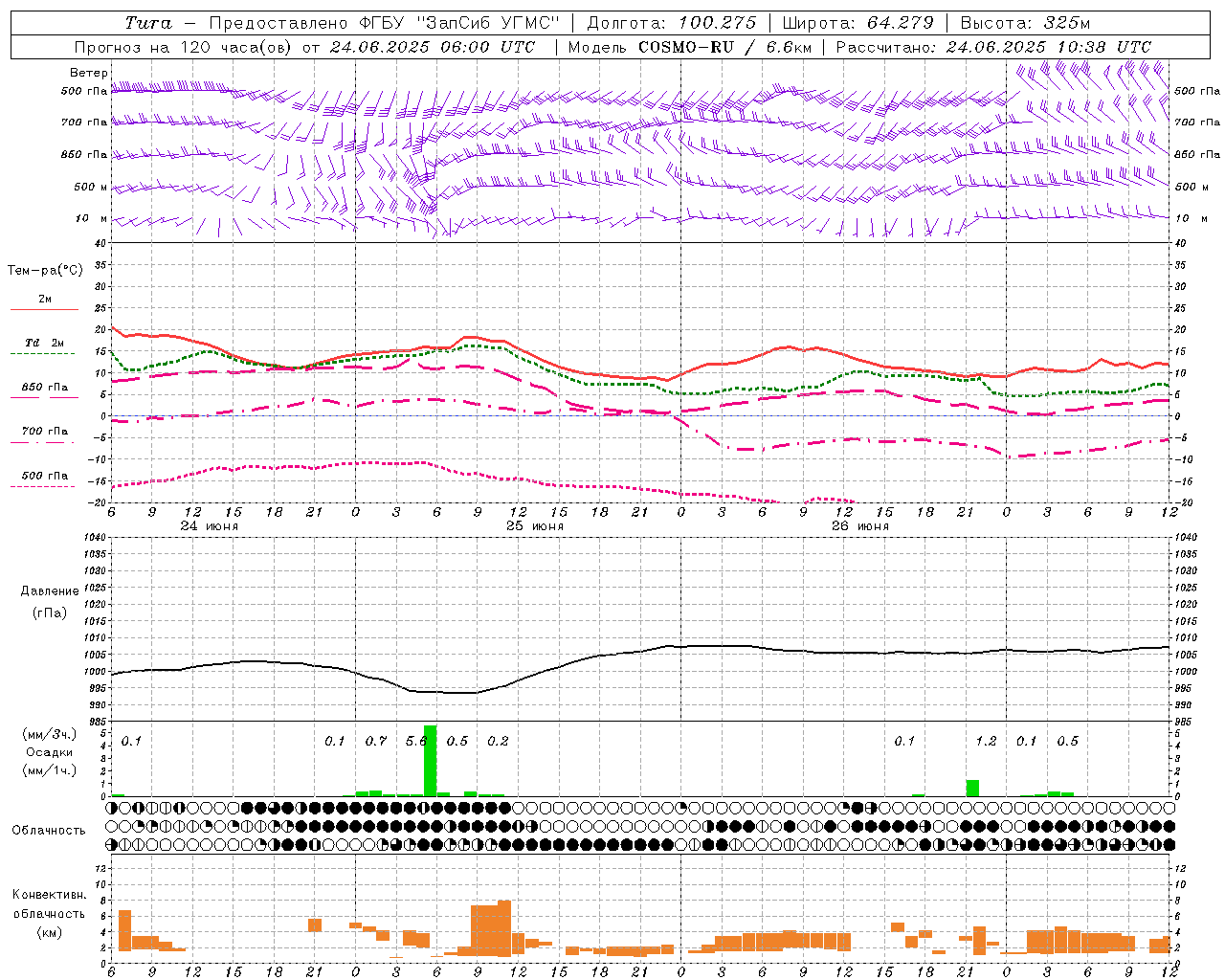The image size is (1225, 980).
Task: Click the station name "Tura" in the header
Action: point(148,23)
